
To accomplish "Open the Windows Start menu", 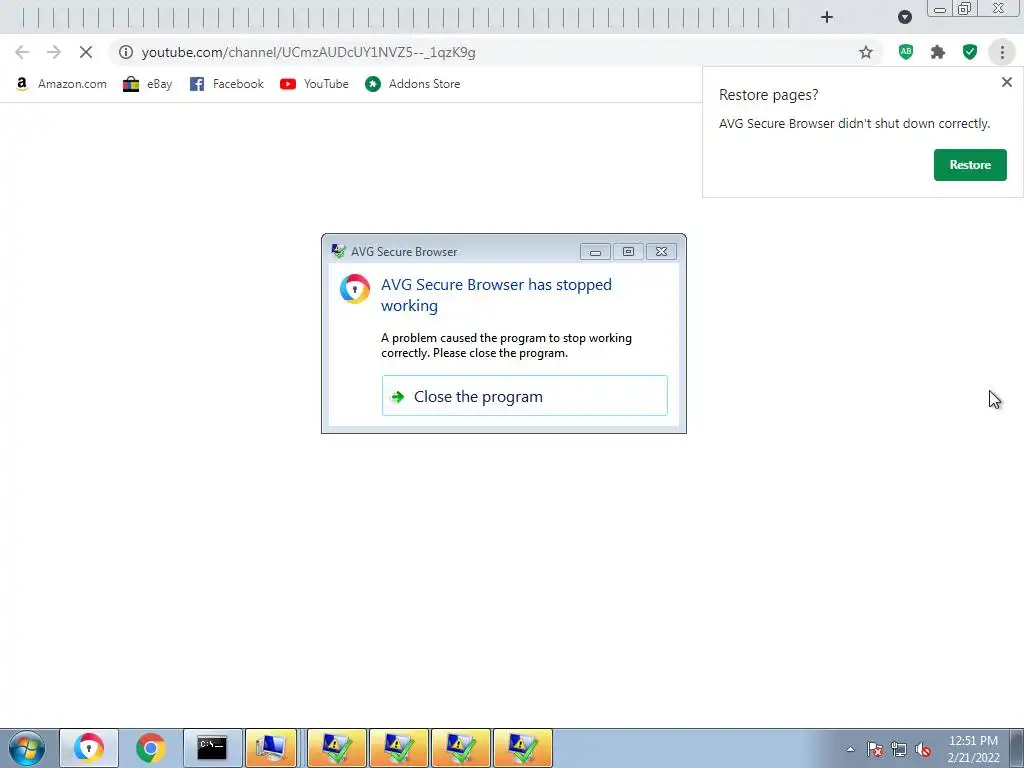I will [x=27, y=748].
